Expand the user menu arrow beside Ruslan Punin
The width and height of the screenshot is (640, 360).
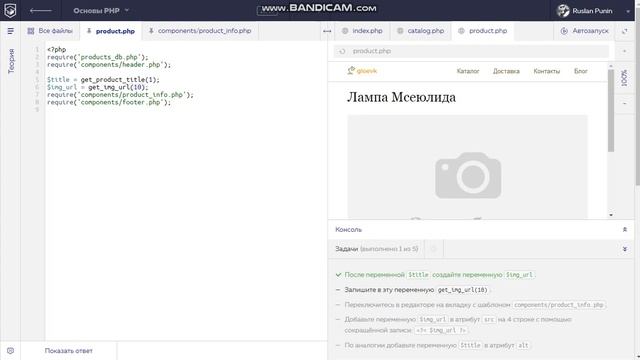tap(628, 11)
